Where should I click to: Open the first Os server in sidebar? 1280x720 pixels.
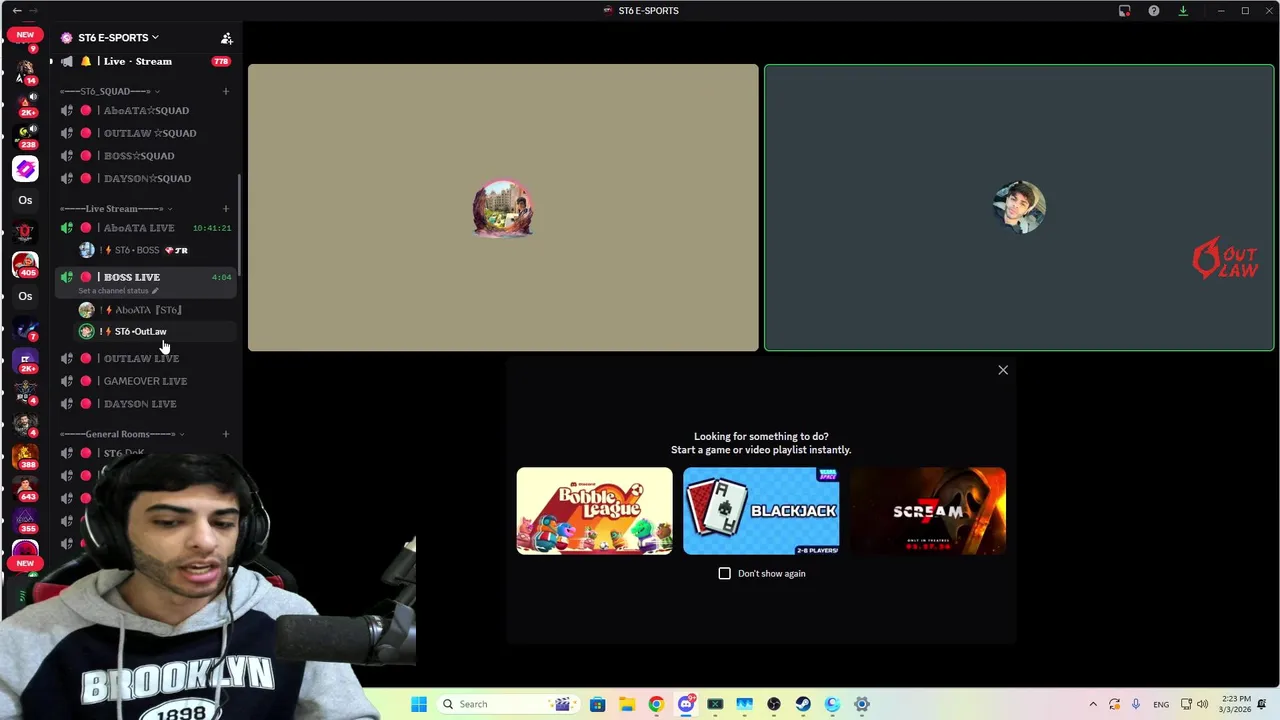(x=25, y=200)
